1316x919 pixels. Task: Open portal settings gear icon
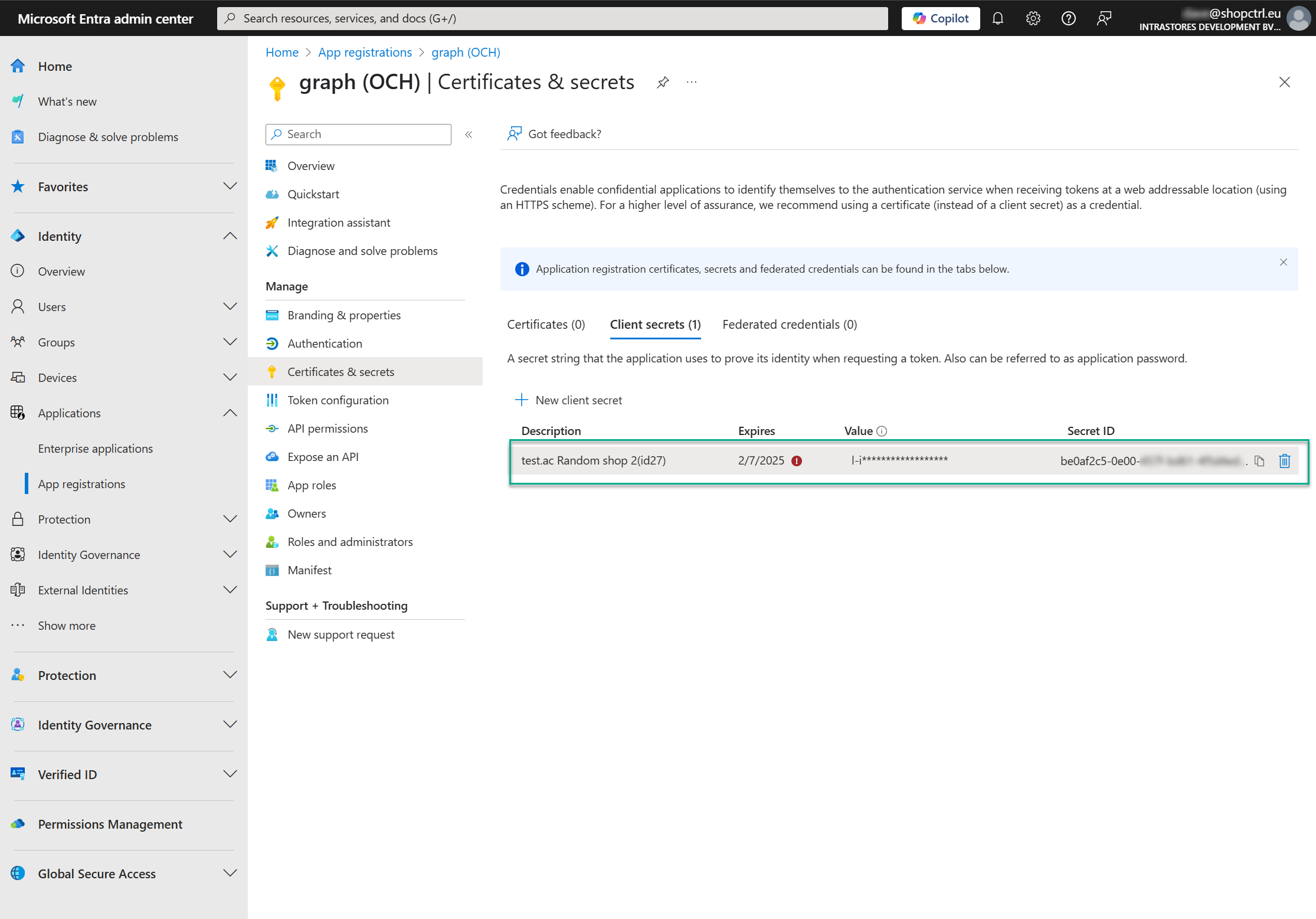tap(1033, 18)
